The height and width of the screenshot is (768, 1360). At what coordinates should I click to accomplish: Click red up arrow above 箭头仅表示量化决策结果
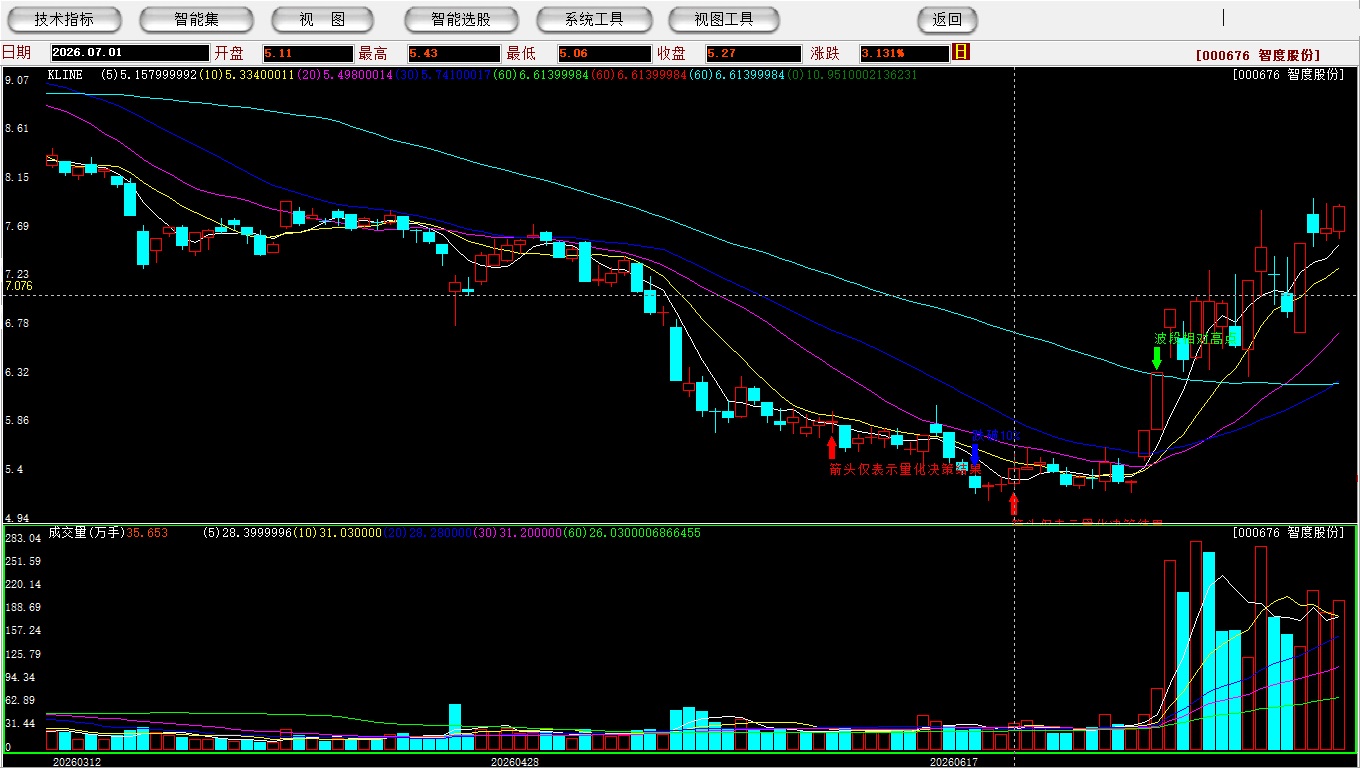(831, 447)
